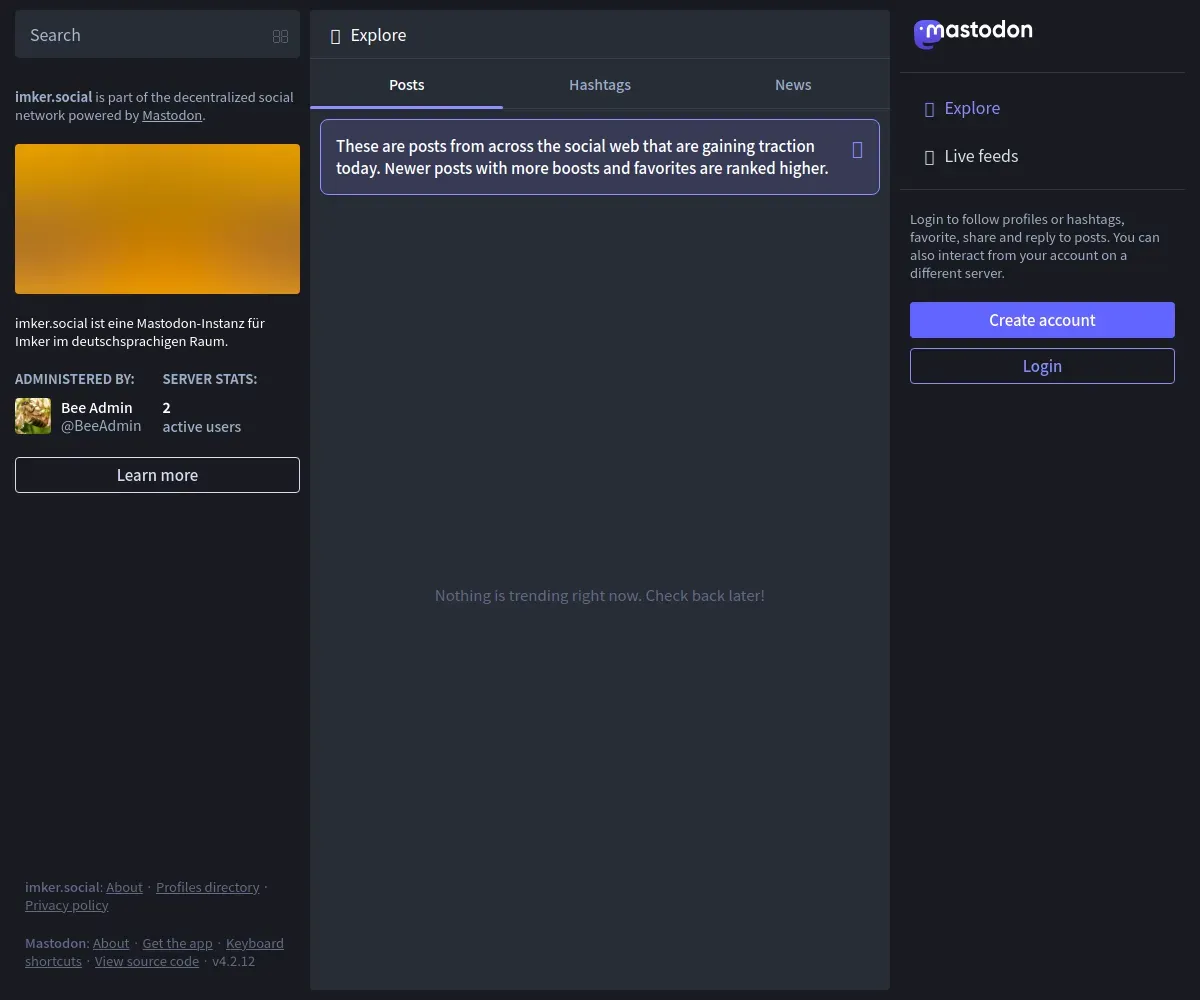Switch to the Posts tab

(406, 85)
